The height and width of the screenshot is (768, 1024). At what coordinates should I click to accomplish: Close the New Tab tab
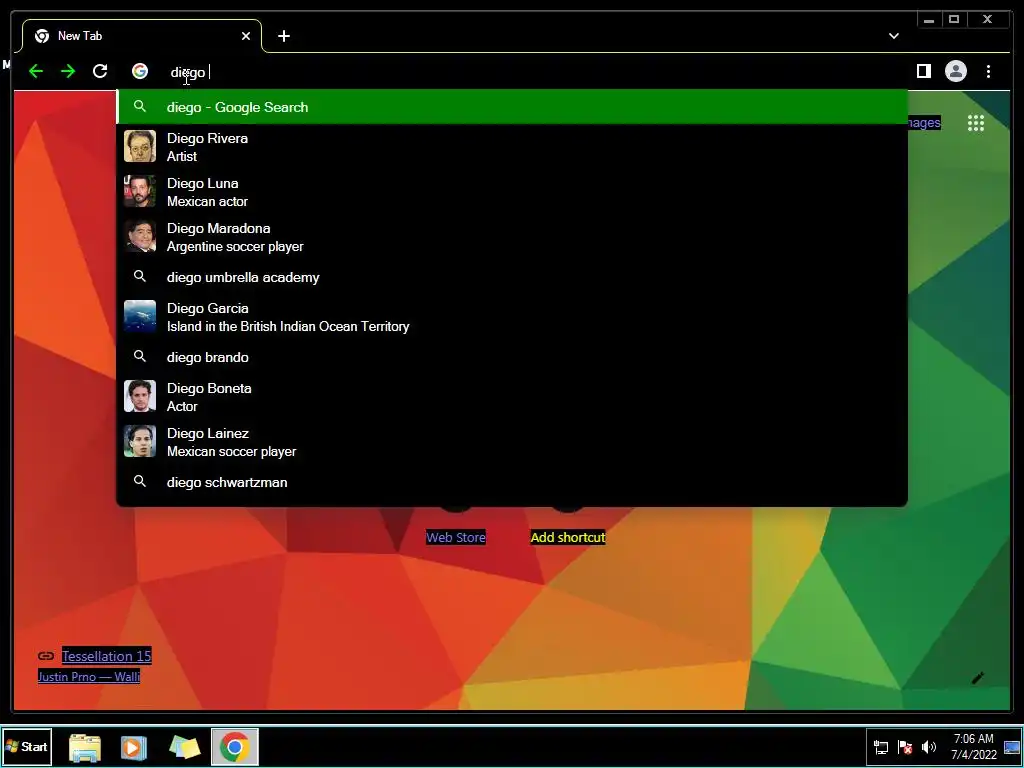[x=246, y=36]
